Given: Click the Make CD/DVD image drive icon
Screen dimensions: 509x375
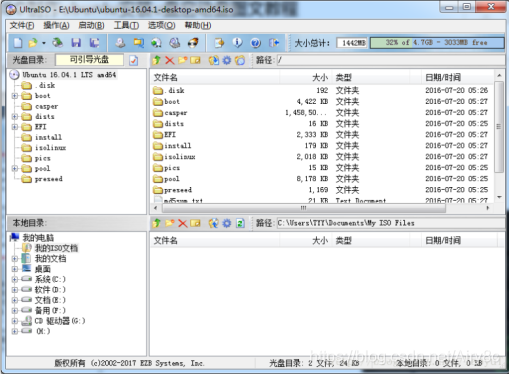Looking at the screenshot, I should tap(120, 43).
